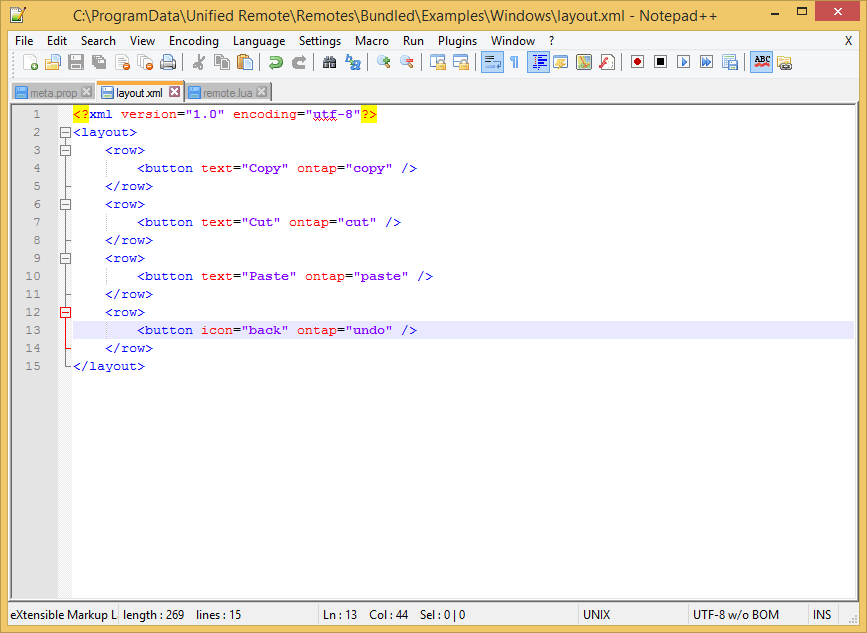Switch to the meta.prop tab
867x633 pixels.
coord(53,93)
